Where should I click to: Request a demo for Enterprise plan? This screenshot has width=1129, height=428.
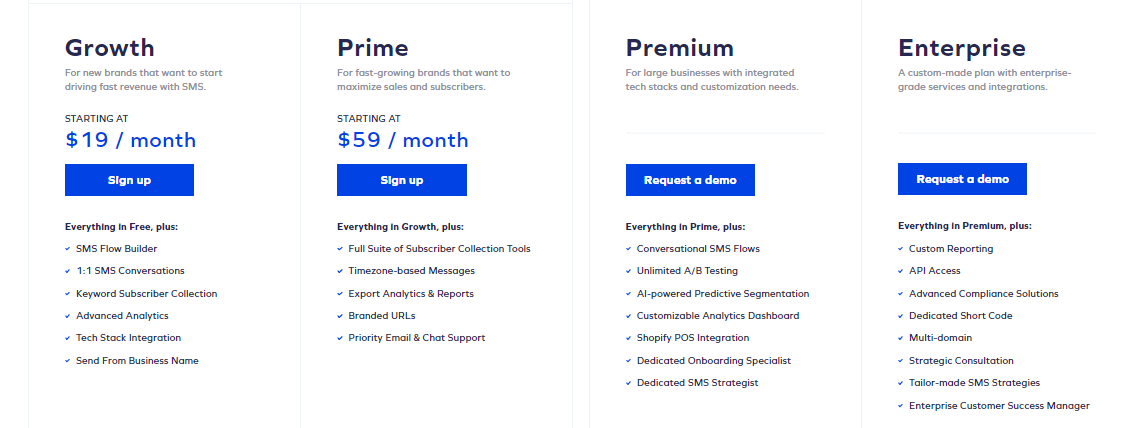962,179
